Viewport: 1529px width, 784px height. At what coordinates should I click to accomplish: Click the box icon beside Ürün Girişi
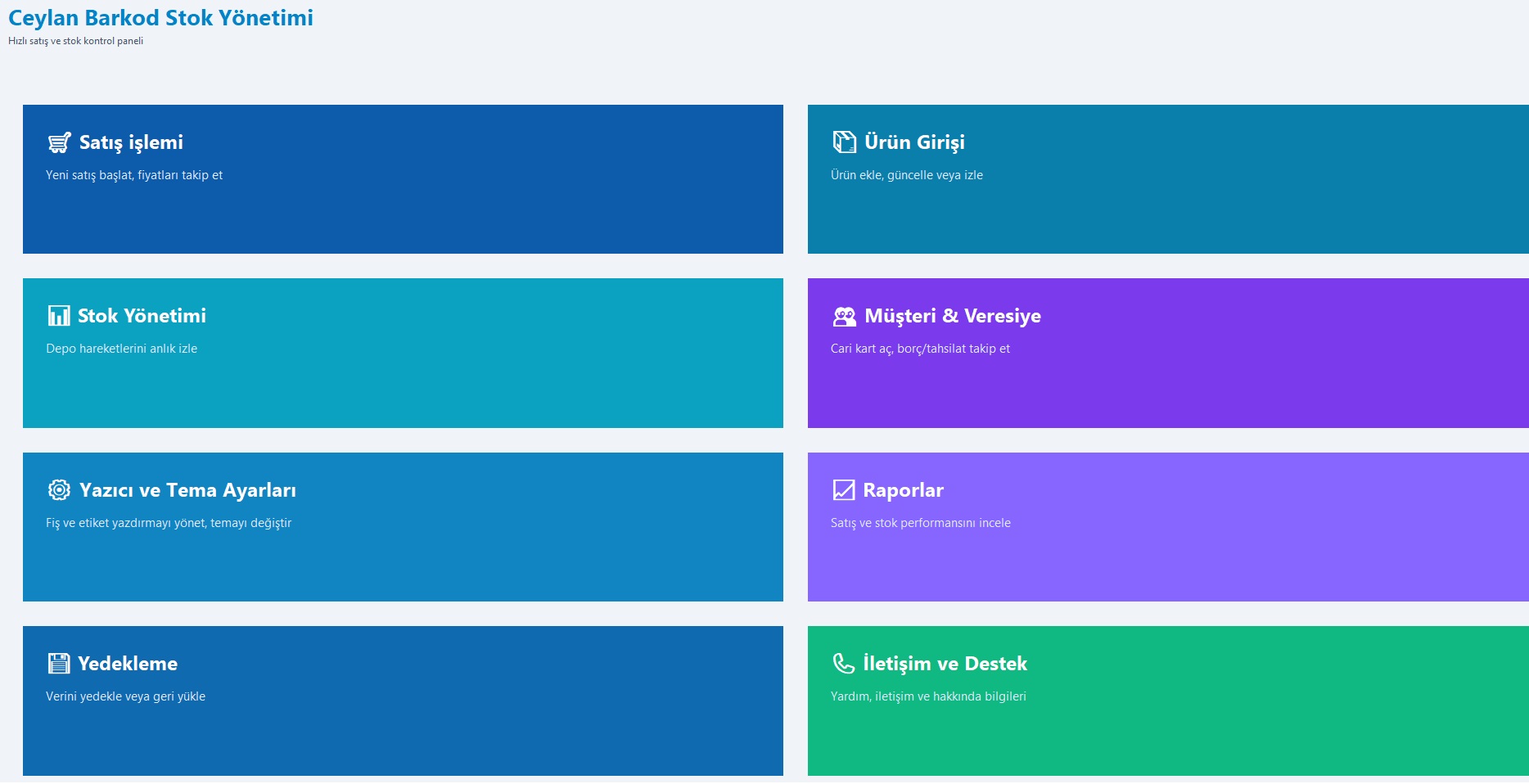[844, 142]
